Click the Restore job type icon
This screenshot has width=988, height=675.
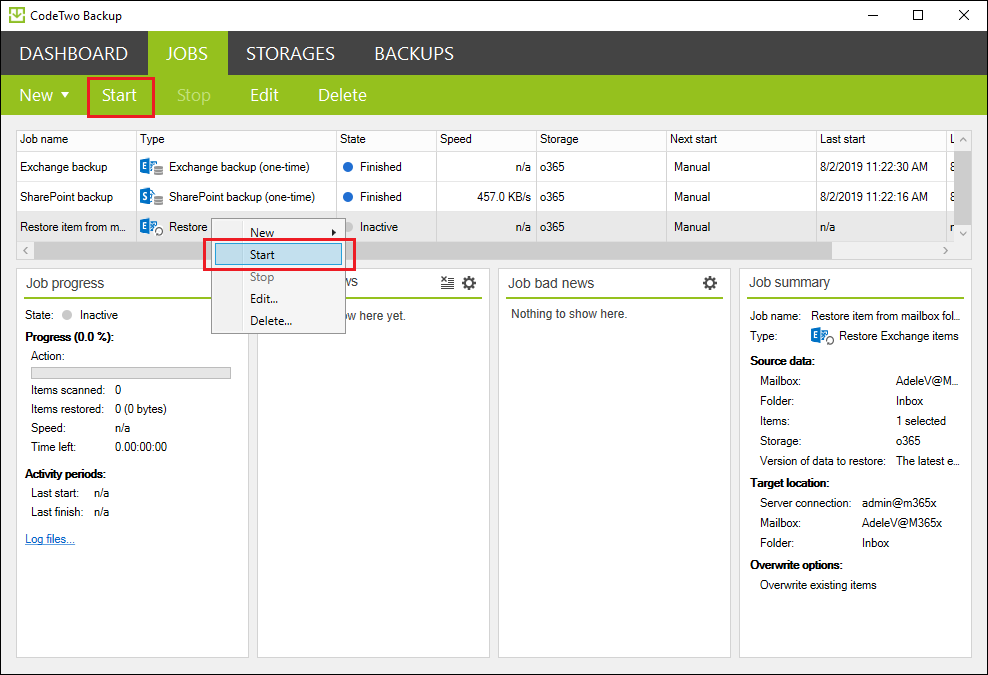coord(151,227)
